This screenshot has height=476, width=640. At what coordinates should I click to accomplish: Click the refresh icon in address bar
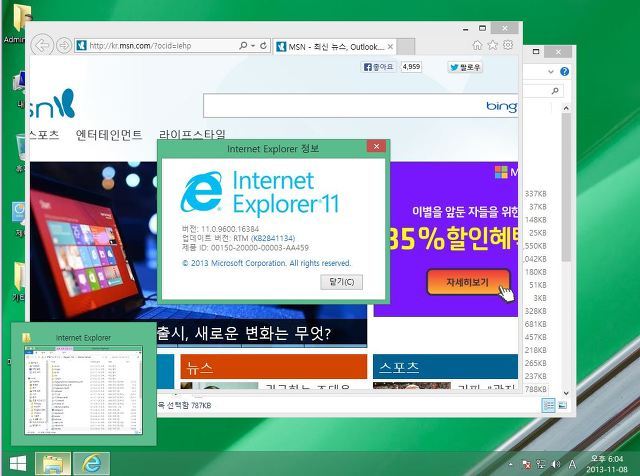(x=263, y=45)
